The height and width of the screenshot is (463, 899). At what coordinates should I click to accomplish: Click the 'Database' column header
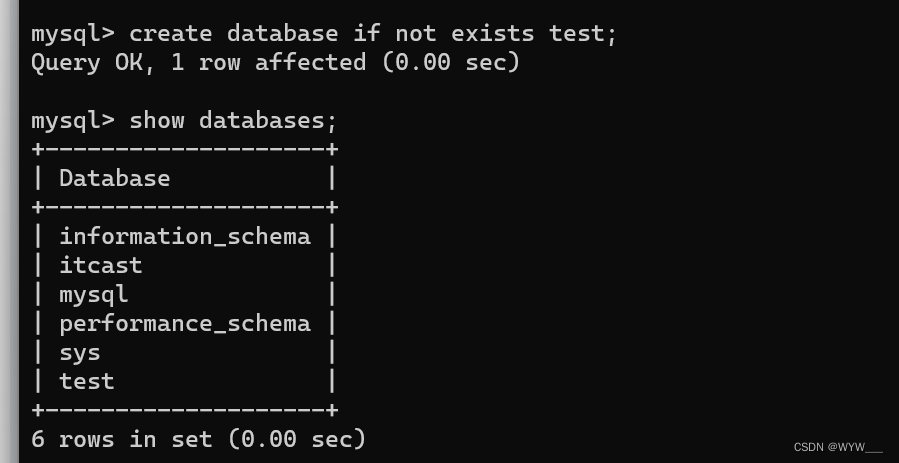click(x=114, y=178)
